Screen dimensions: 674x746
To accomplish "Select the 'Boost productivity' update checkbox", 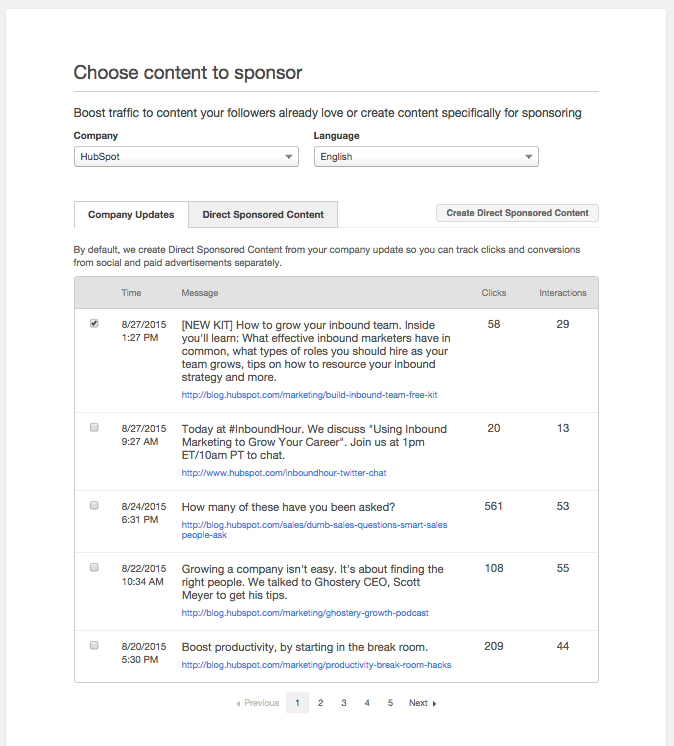I will 95,645.
